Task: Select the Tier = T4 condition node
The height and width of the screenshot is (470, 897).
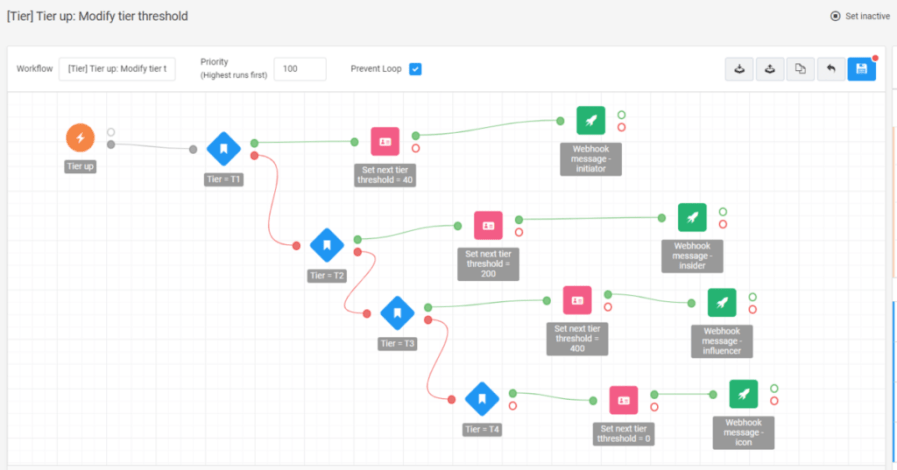Action: [x=482, y=399]
